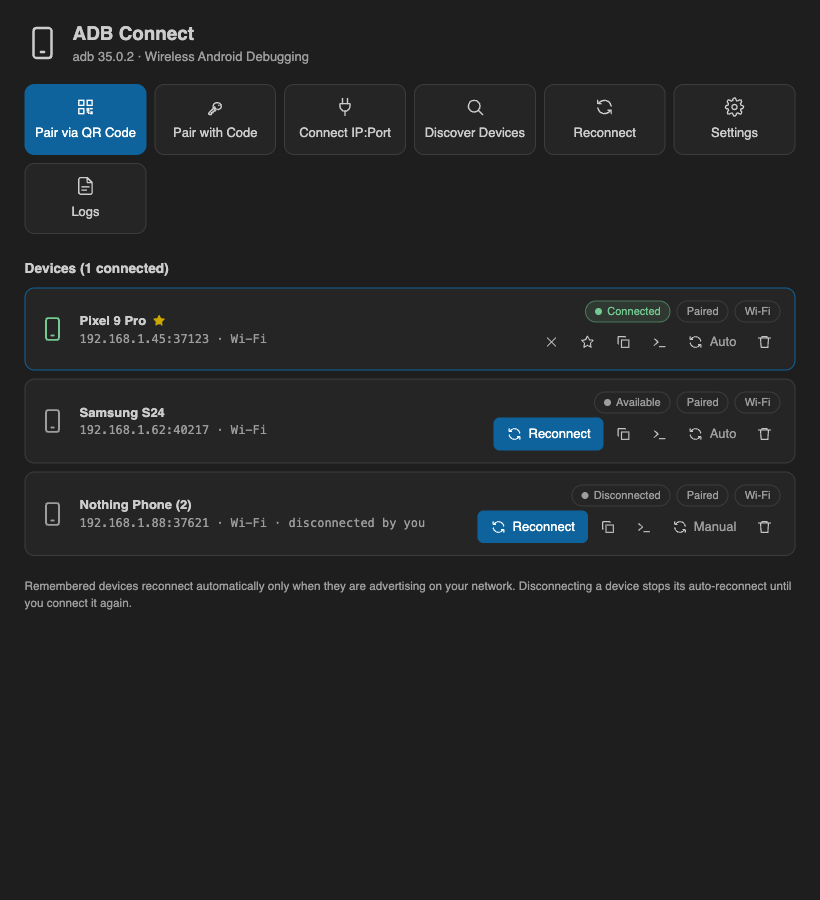Click the Samsung S24 device name
Viewport: 820px width, 900px height.
click(x=122, y=413)
